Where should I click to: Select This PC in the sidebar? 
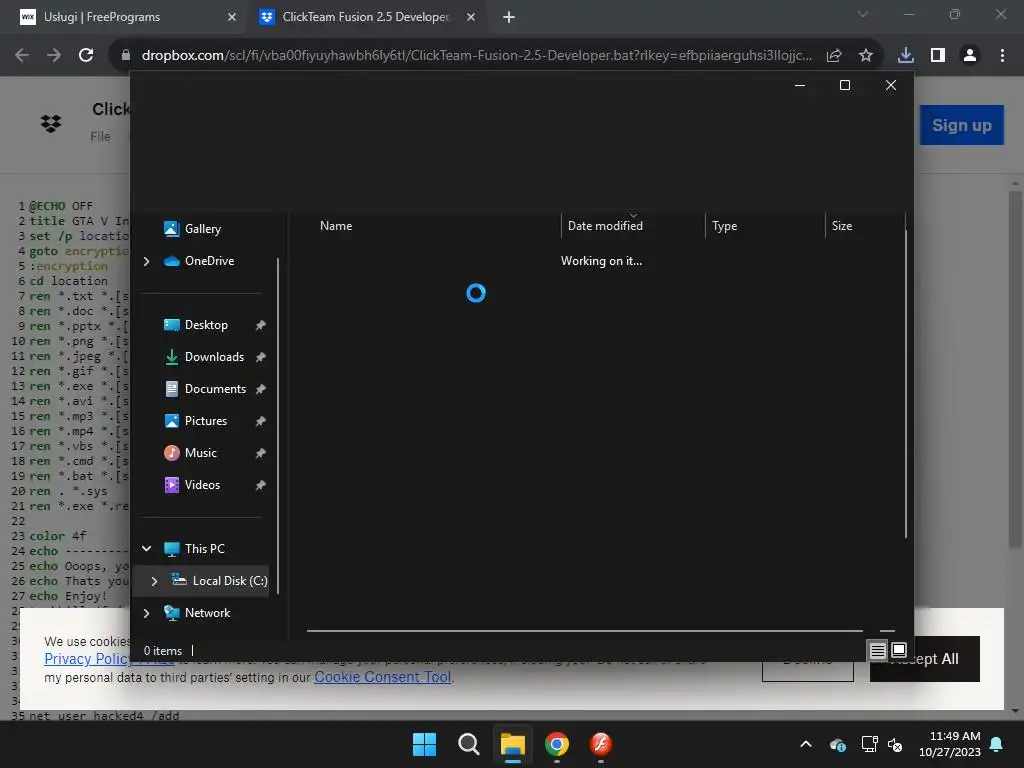point(204,549)
